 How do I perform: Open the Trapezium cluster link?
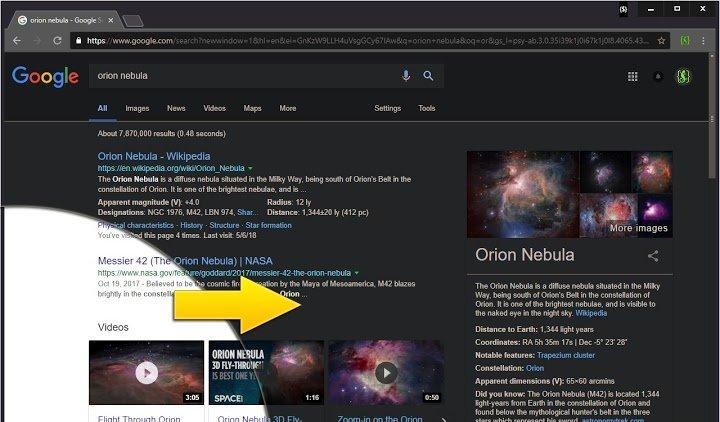pyautogui.click(x=566, y=355)
